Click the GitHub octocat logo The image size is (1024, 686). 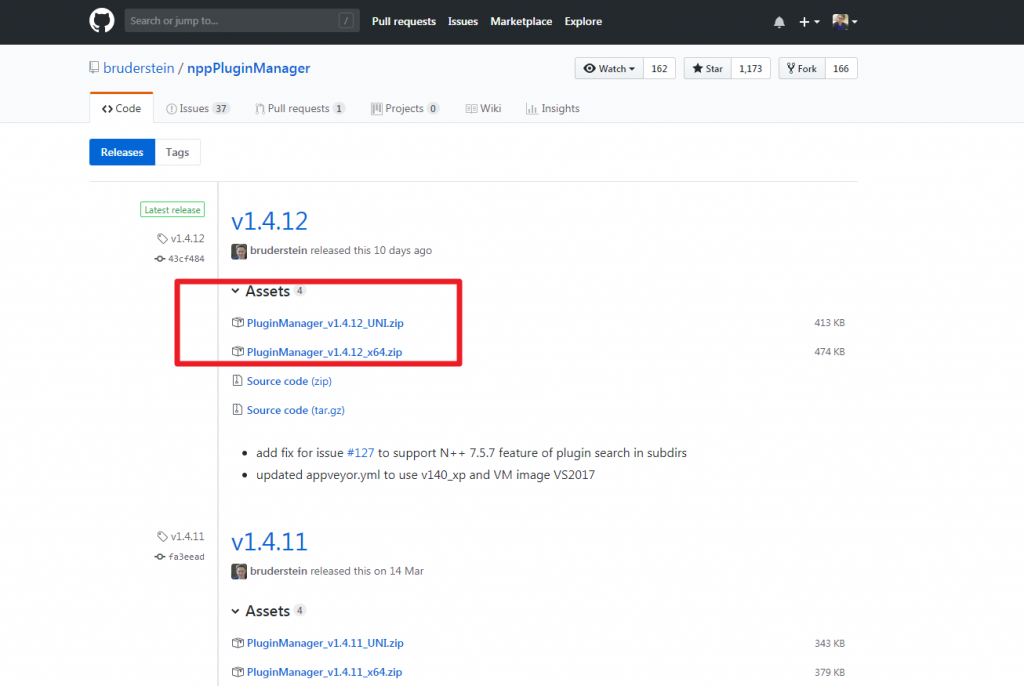(101, 21)
